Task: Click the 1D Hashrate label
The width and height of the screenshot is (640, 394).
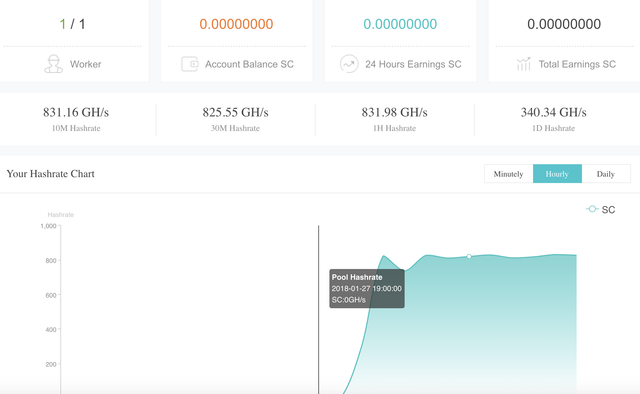Action: [x=553, y=128]
